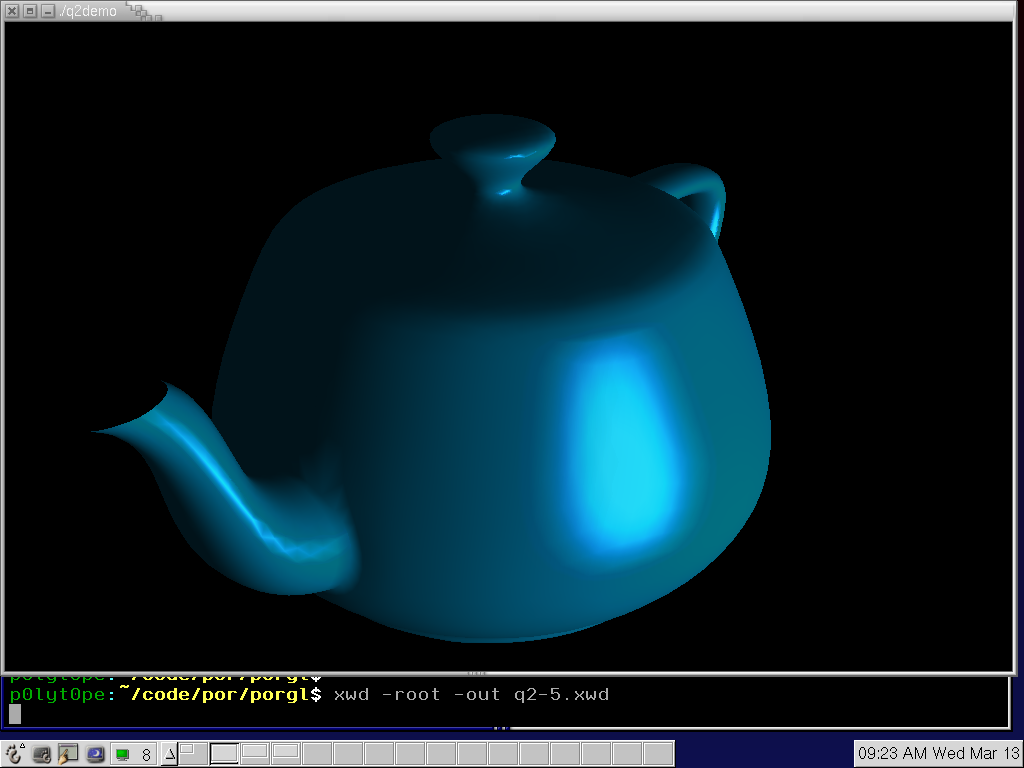Click the terminal cursor block
Screen dimensions: 1024x768
[15, 713]
